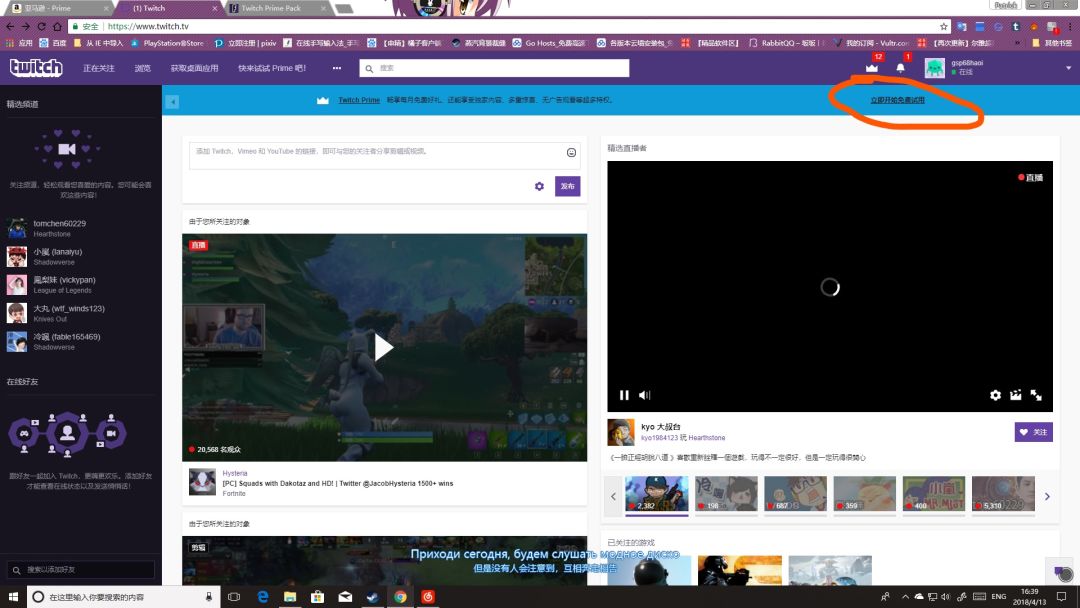Viewport: 1080px width, 608px height.
Task: Open PlayStation Store bookmark
Action: (x=168, y=43)
